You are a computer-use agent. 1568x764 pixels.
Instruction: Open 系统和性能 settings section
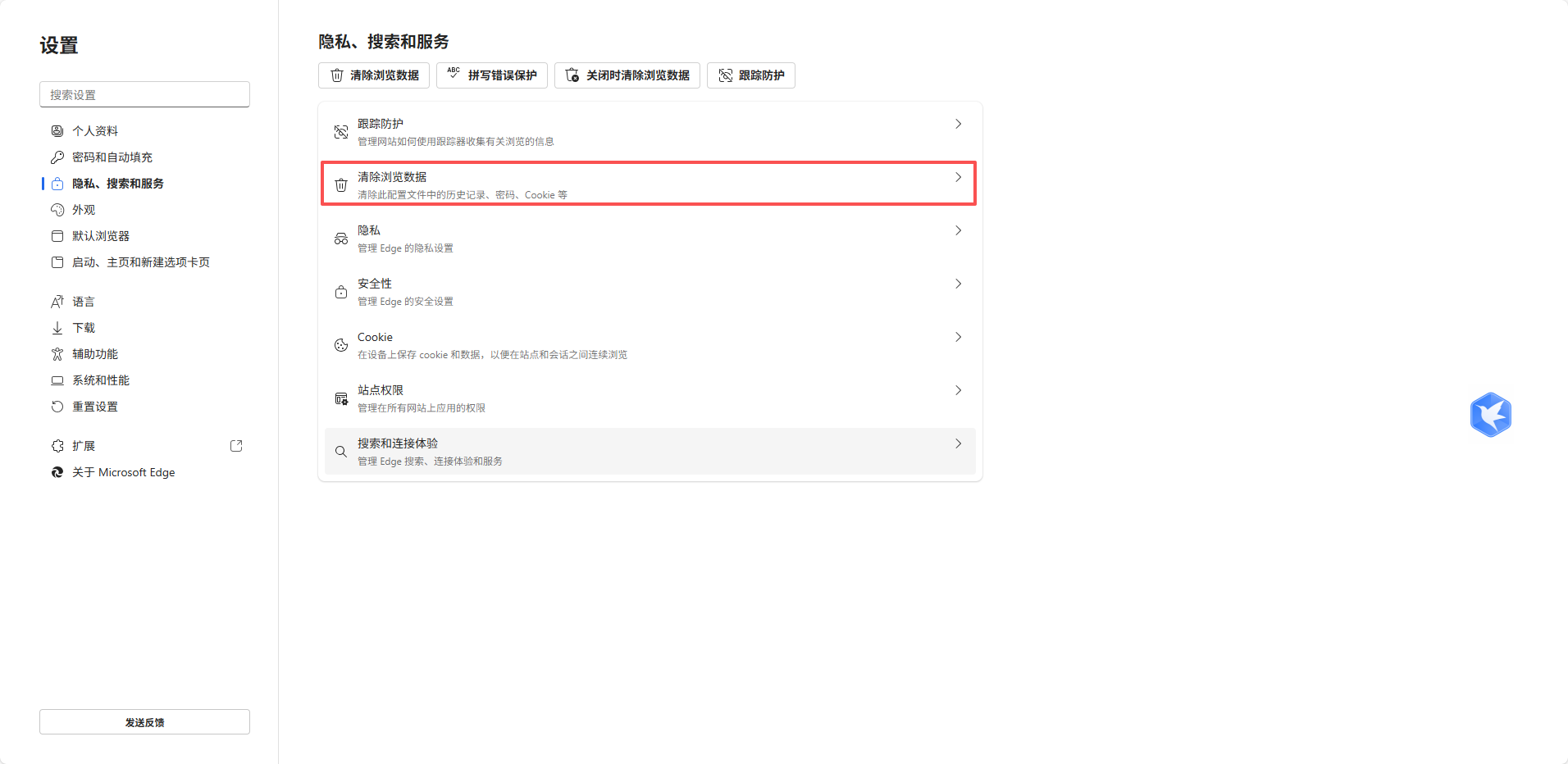(x=99, y=380)
